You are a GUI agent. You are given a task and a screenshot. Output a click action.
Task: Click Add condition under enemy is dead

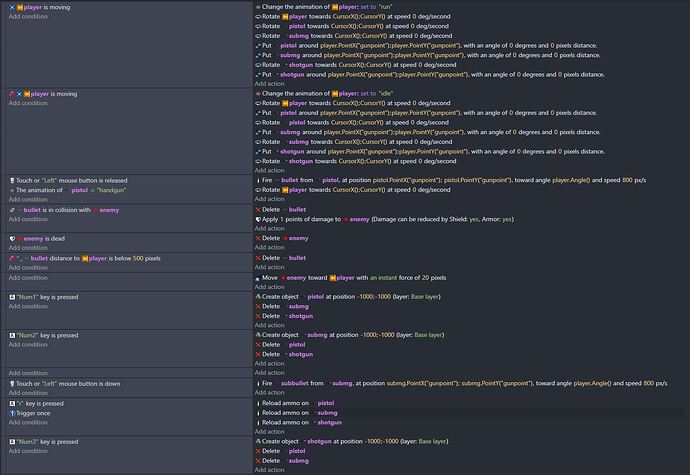[x=27, y=248]
